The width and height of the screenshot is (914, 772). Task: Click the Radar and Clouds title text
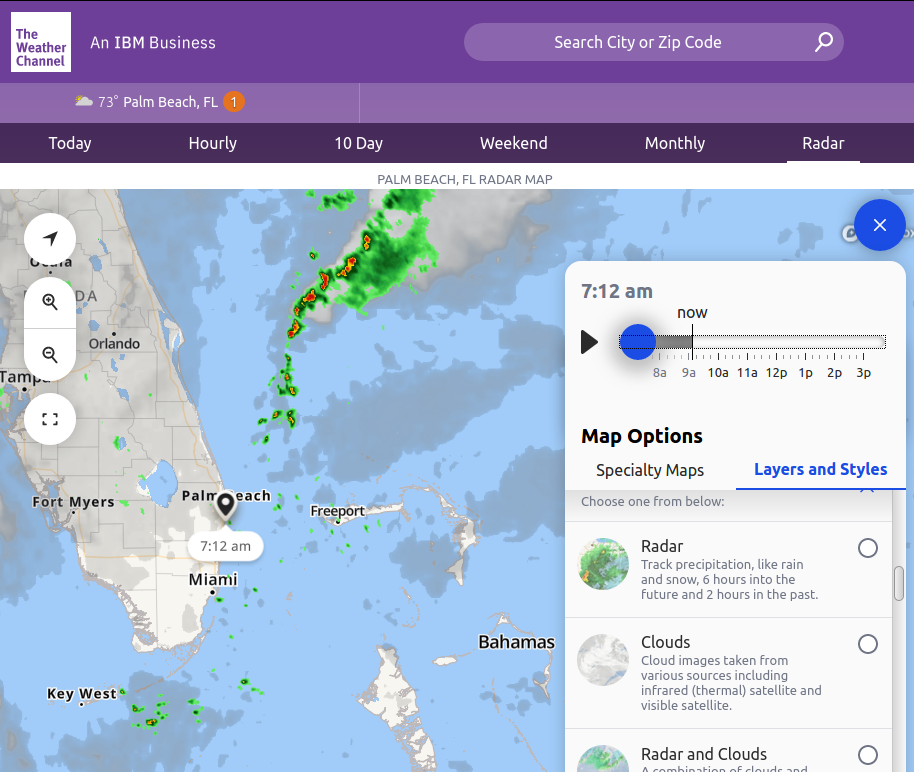tap(704, 754)
